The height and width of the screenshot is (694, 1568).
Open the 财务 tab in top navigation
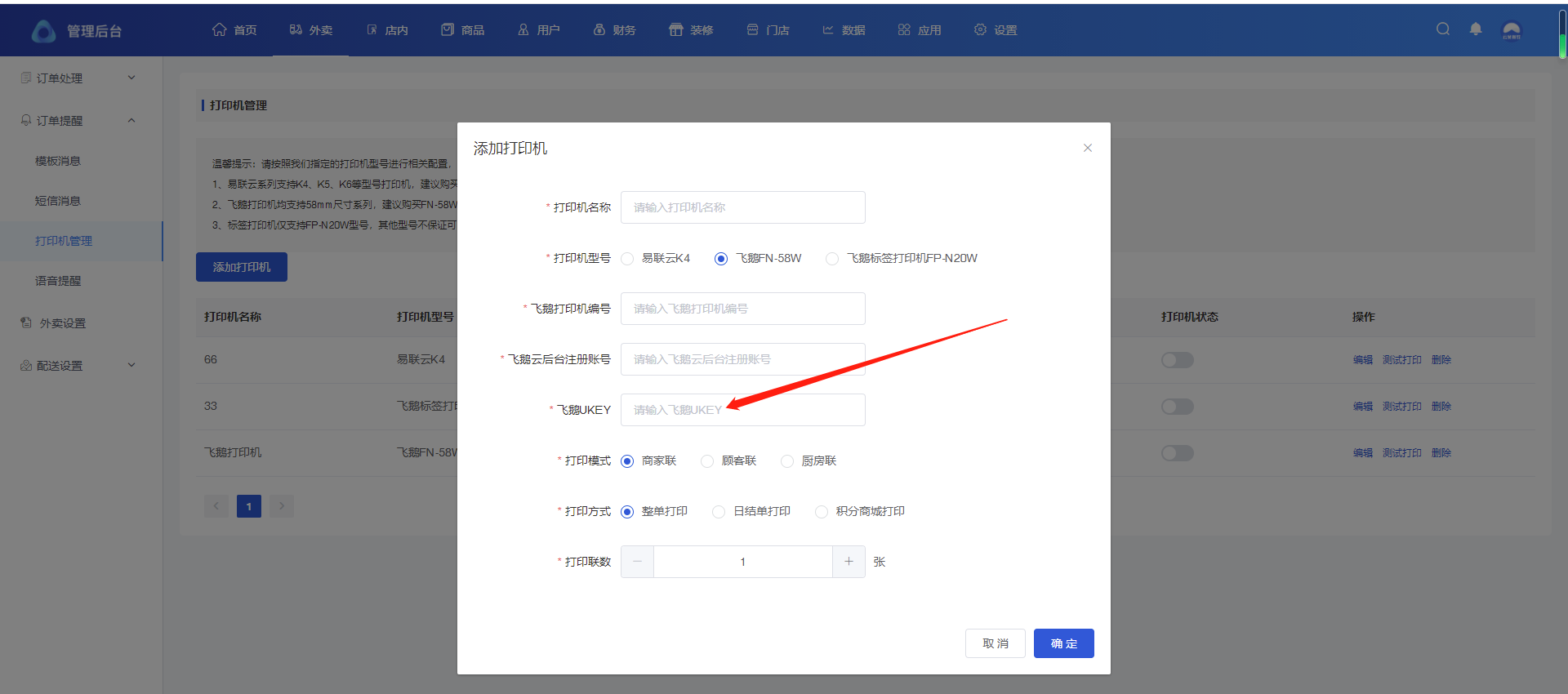(615, 30)
